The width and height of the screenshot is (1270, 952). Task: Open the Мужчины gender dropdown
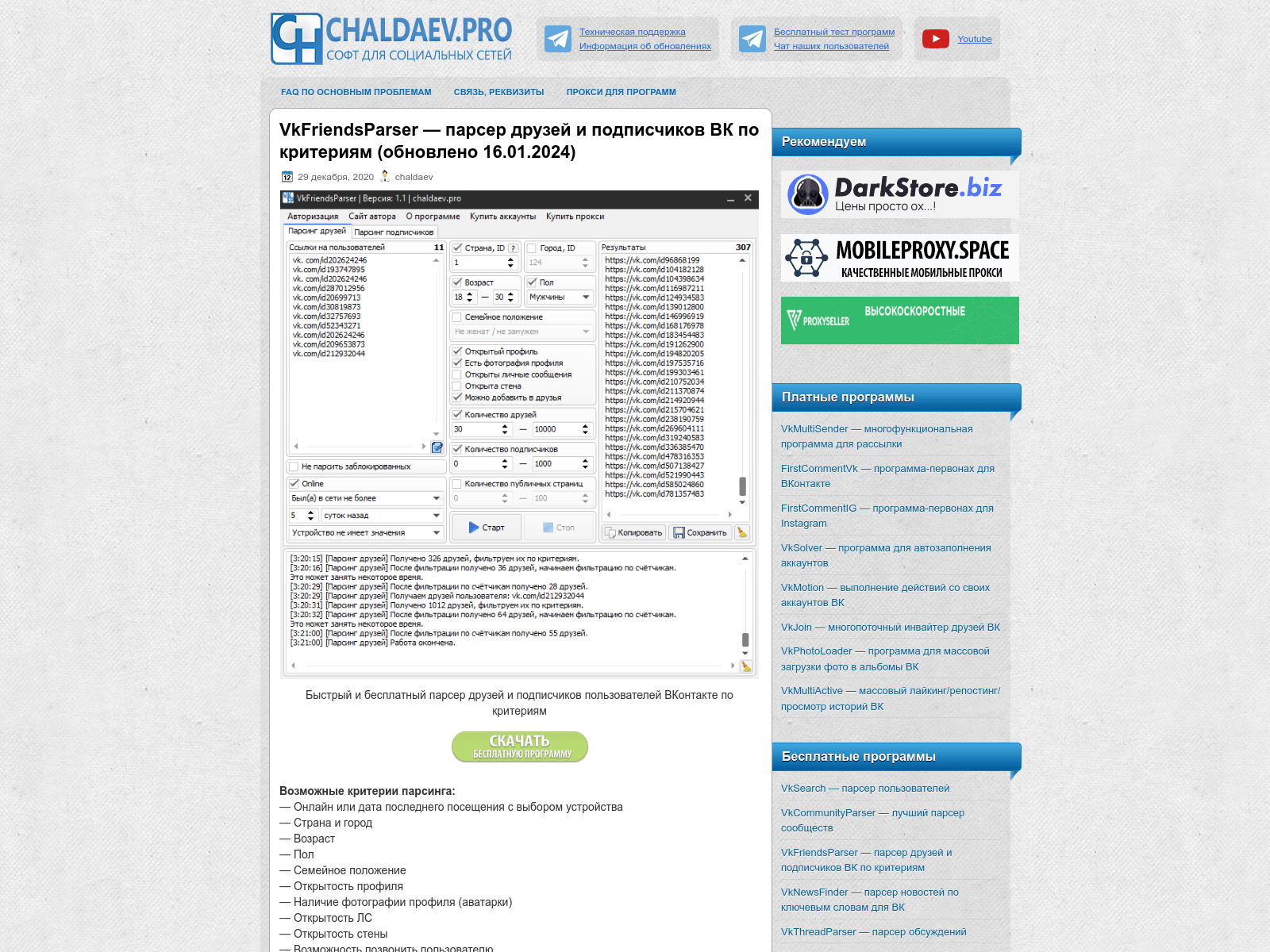point(560,297)
